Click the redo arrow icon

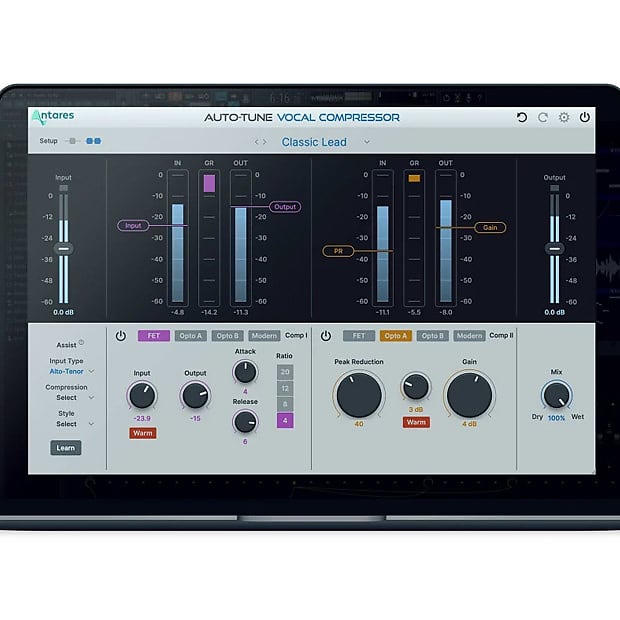click(x=543, y=117)
